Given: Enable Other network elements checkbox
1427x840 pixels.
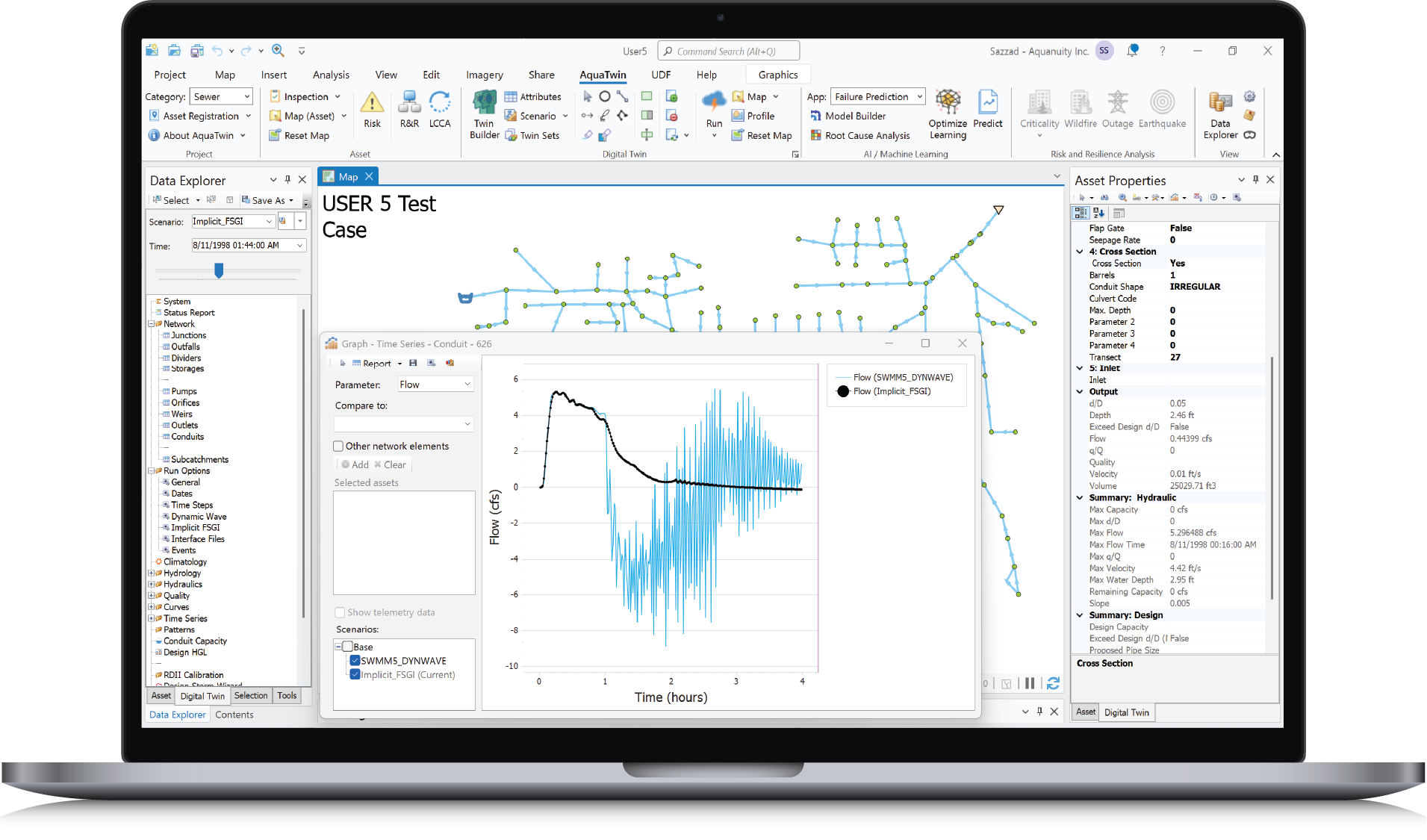Looking at the screenshot, I should (x=338, y=447).
